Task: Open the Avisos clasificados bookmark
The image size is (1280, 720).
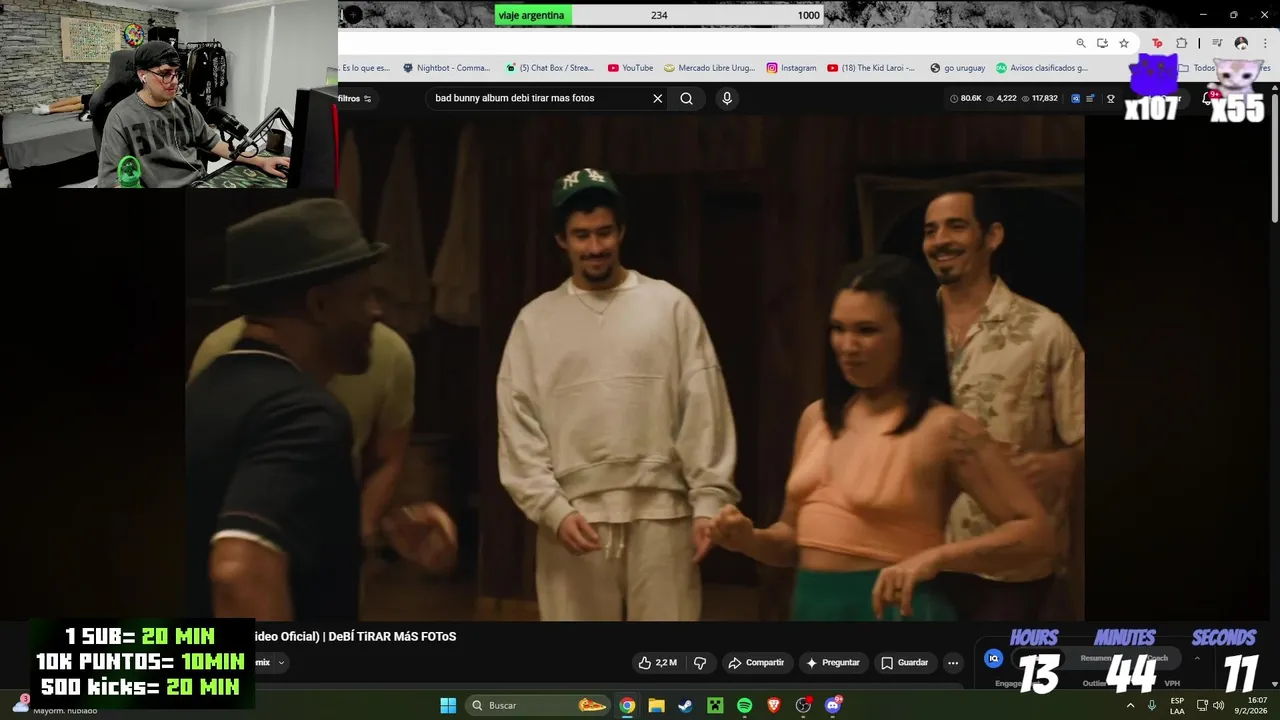Action: [1041, 68]
